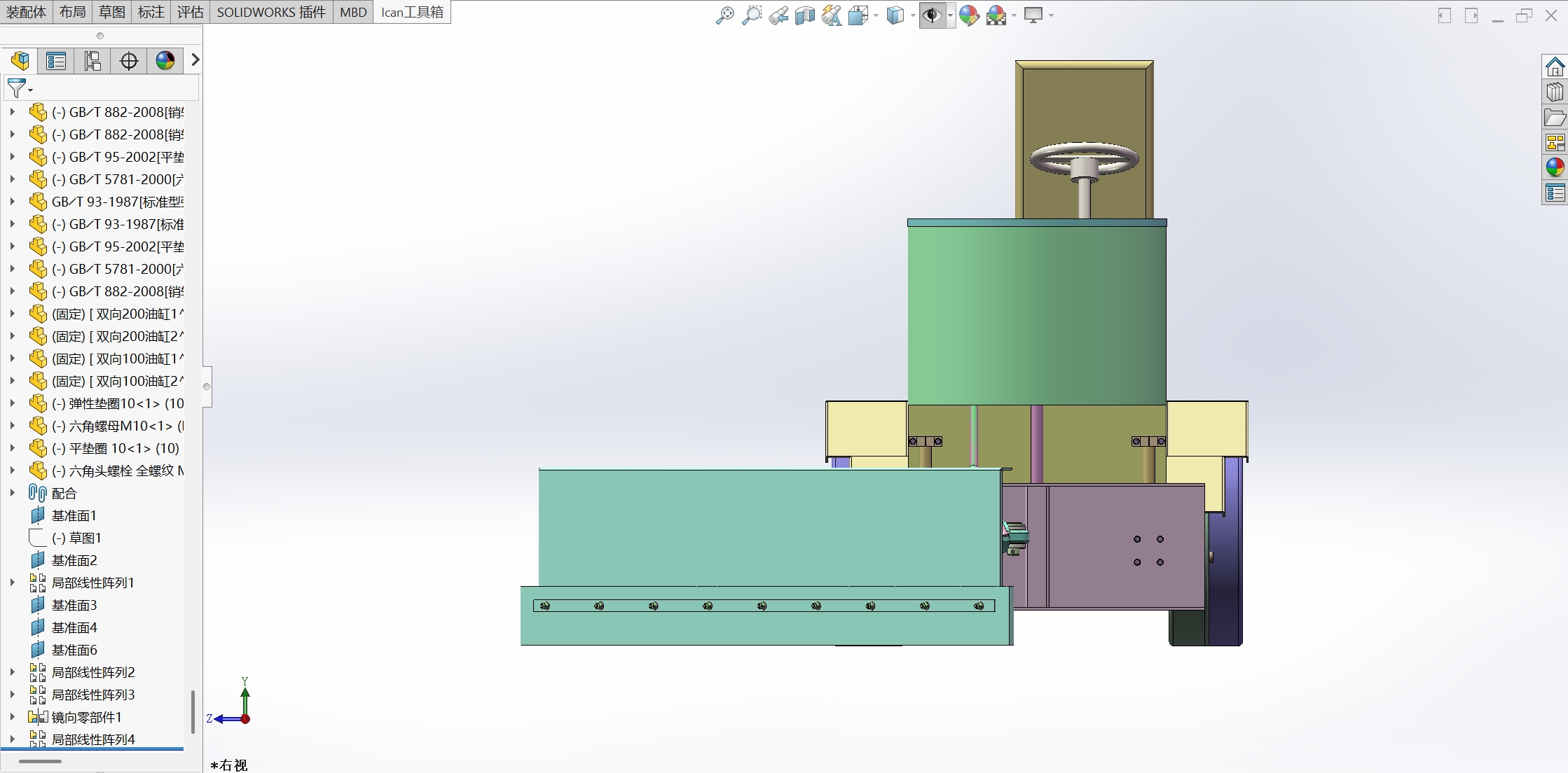
Task: Click the Zoom to Fit icon
Action: coord(724,15)
